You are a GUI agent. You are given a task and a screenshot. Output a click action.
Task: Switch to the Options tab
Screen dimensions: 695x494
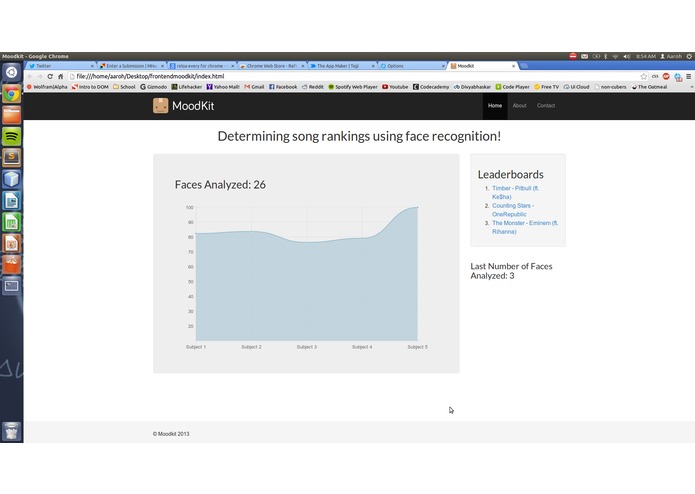pos(412,66)
